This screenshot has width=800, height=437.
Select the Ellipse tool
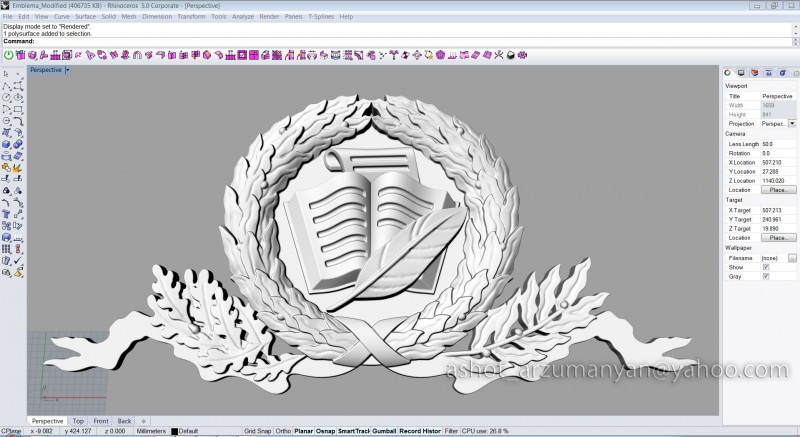coord(18,97)
